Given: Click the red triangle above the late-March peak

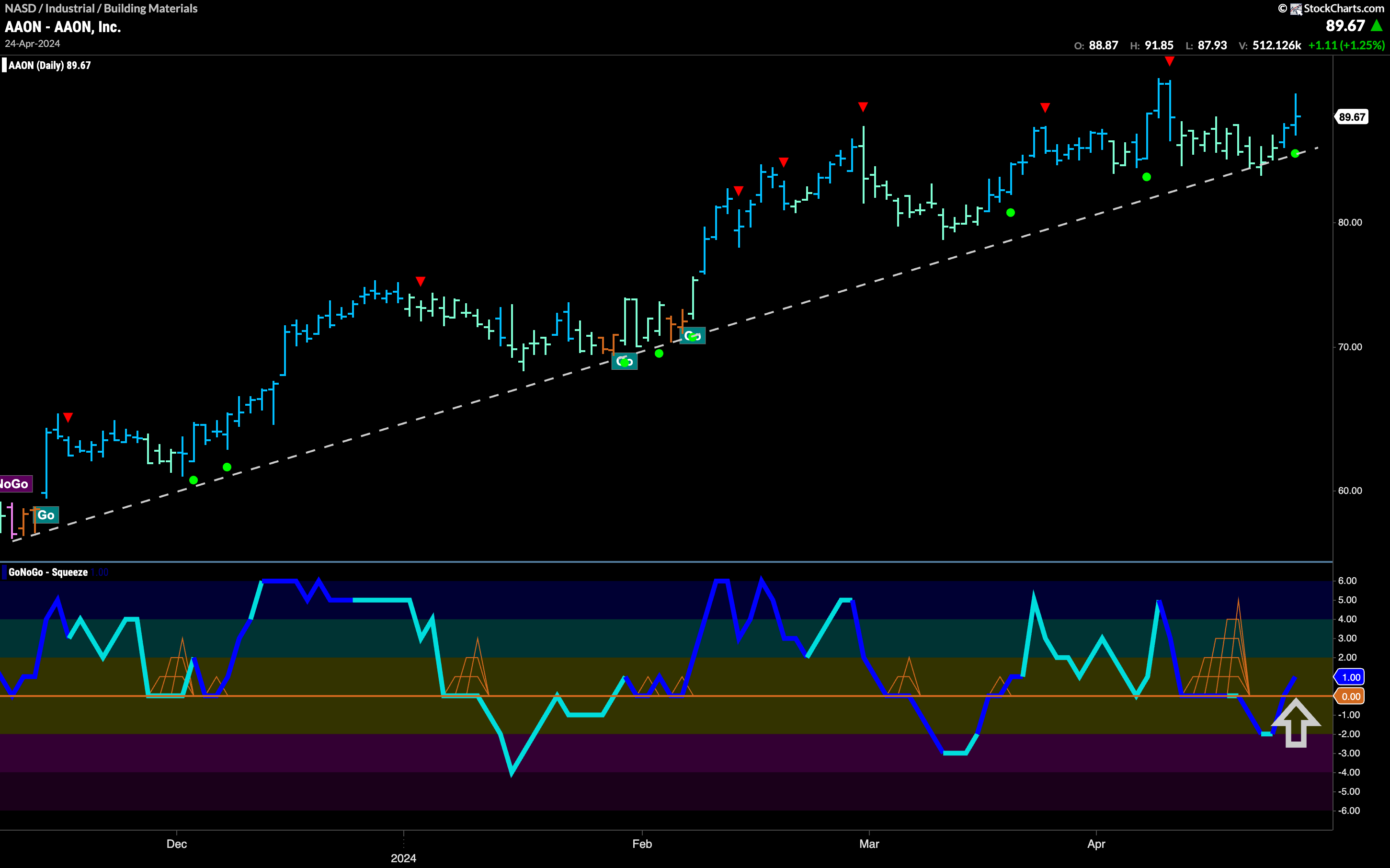Looking at the screenshot, I should (x=1045, y=107).
